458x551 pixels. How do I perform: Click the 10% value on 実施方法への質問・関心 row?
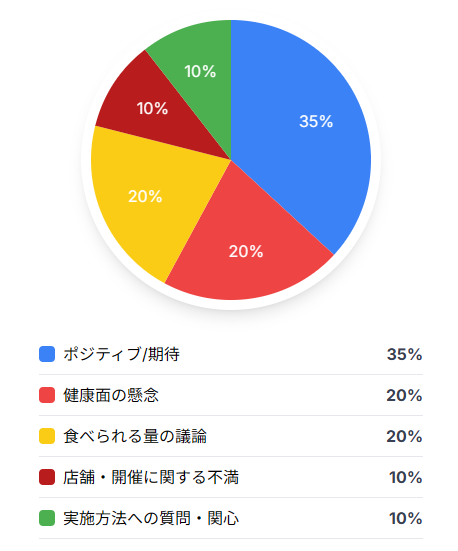click(406, 518)
